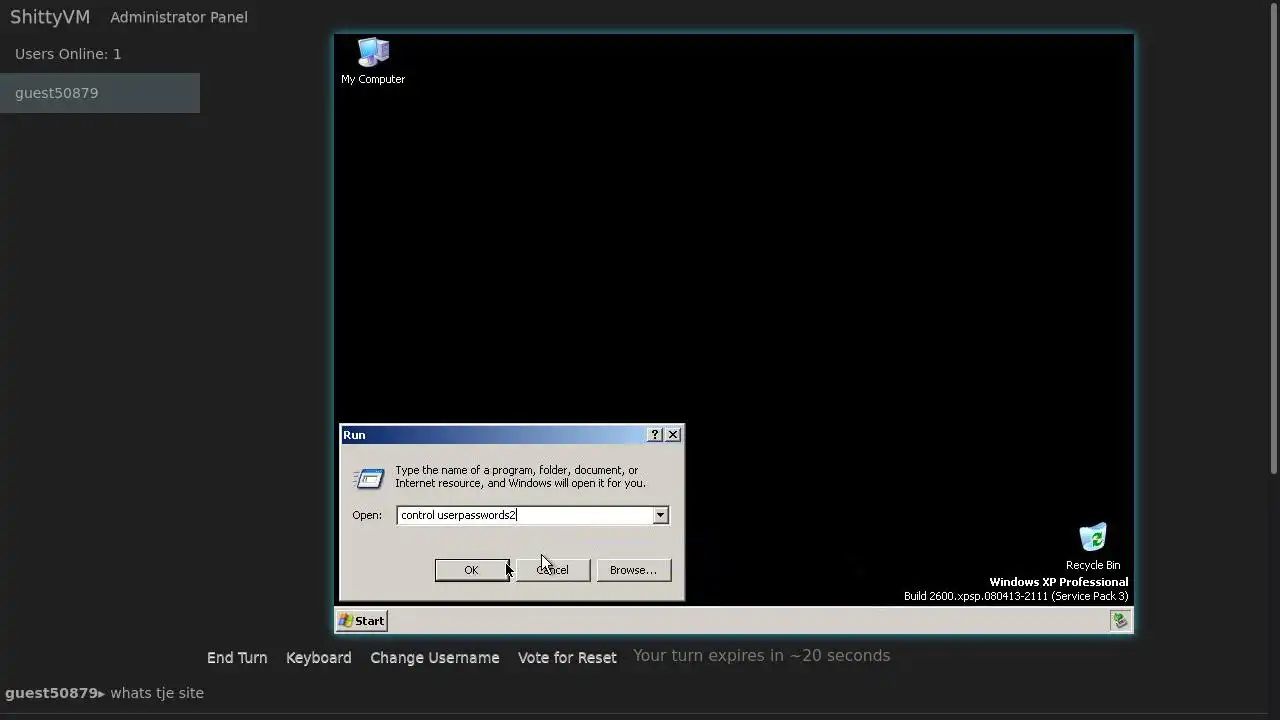Viewport: 1280px width, 720px height.
Task: Select user guest50879 in sidebar list
Action: [100, 93]
